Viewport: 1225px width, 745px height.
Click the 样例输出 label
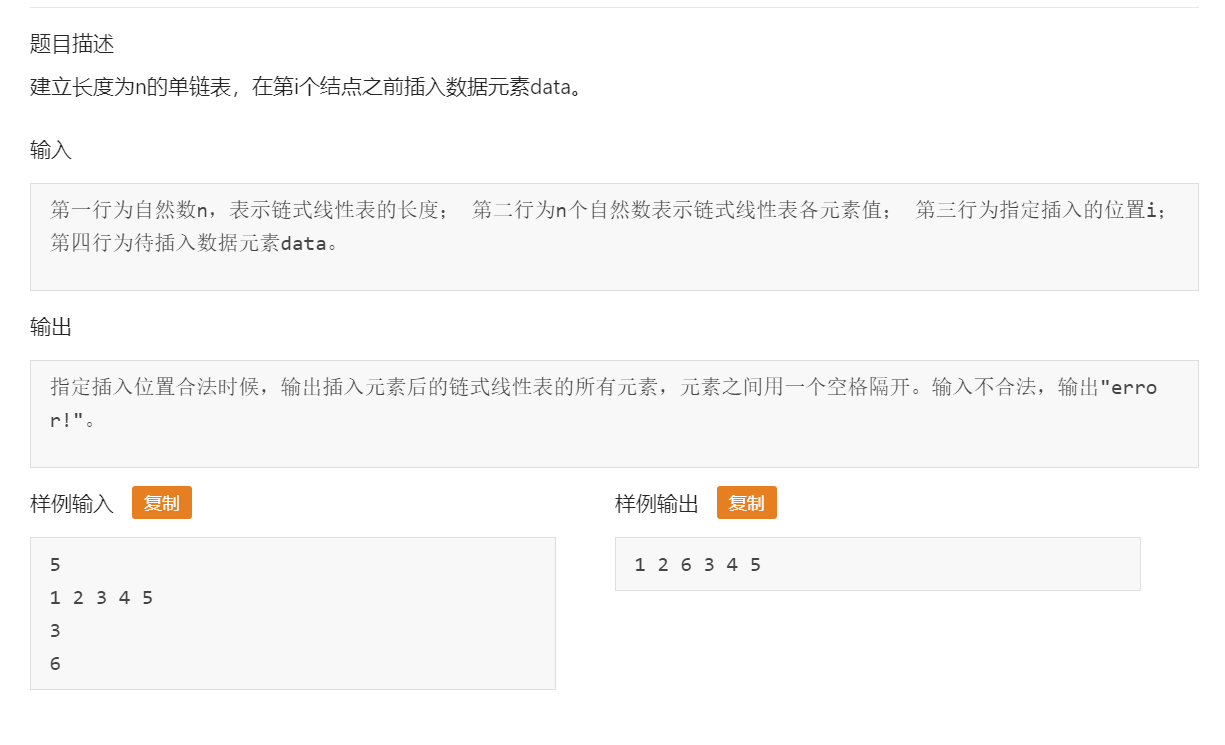[x=653, y=503]
